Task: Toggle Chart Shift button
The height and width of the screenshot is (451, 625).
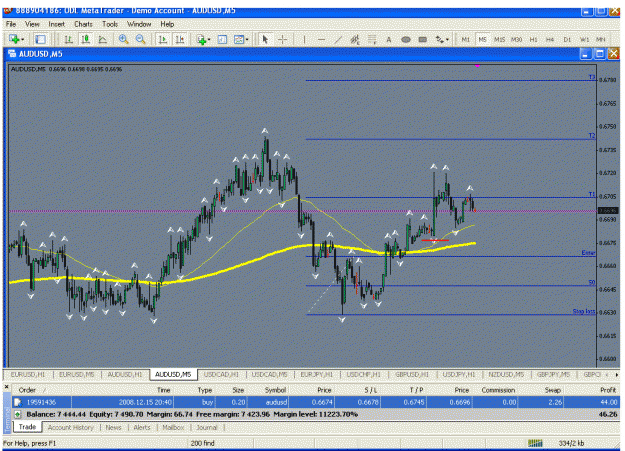Action: click(x=180, y=39)
